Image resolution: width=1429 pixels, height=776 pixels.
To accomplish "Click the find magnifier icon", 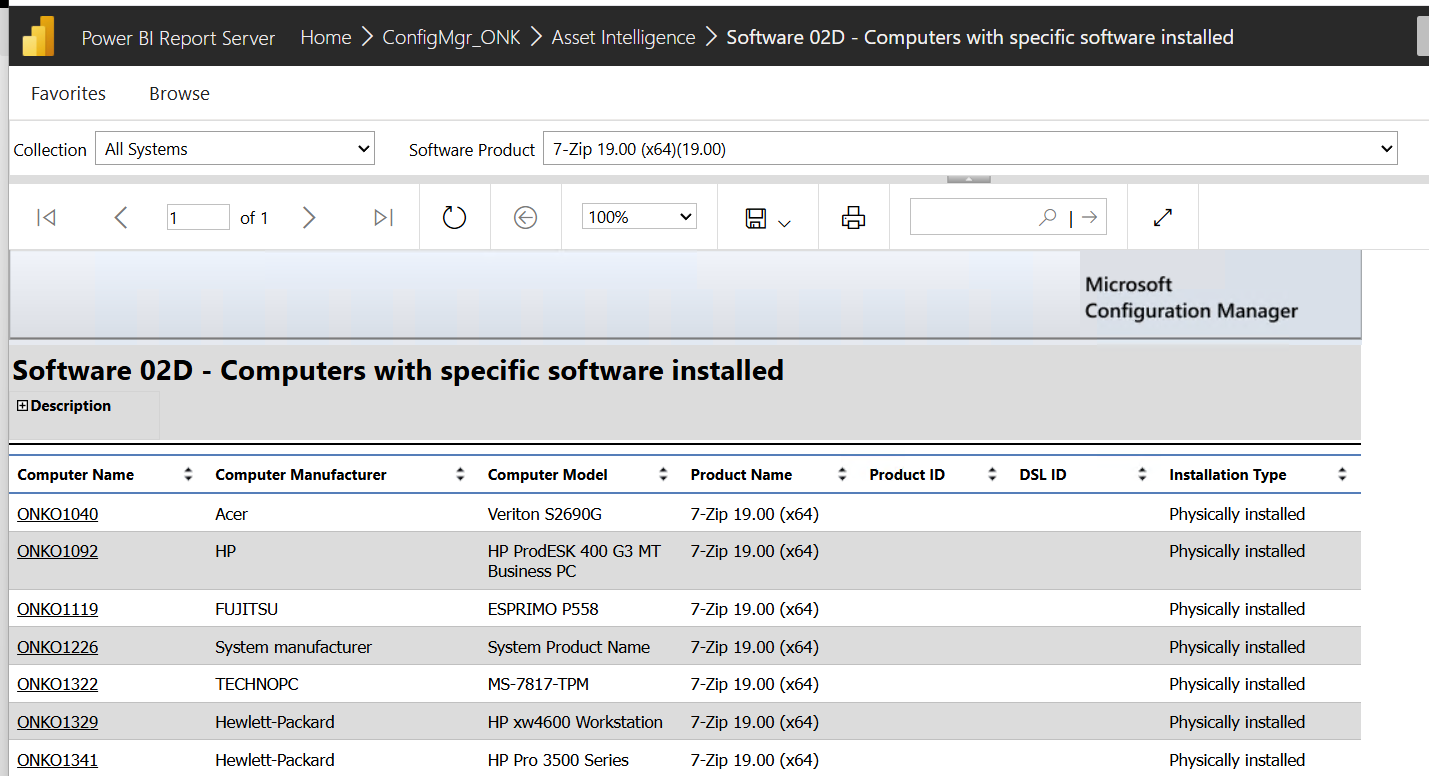I will [x=1047, y=217].
